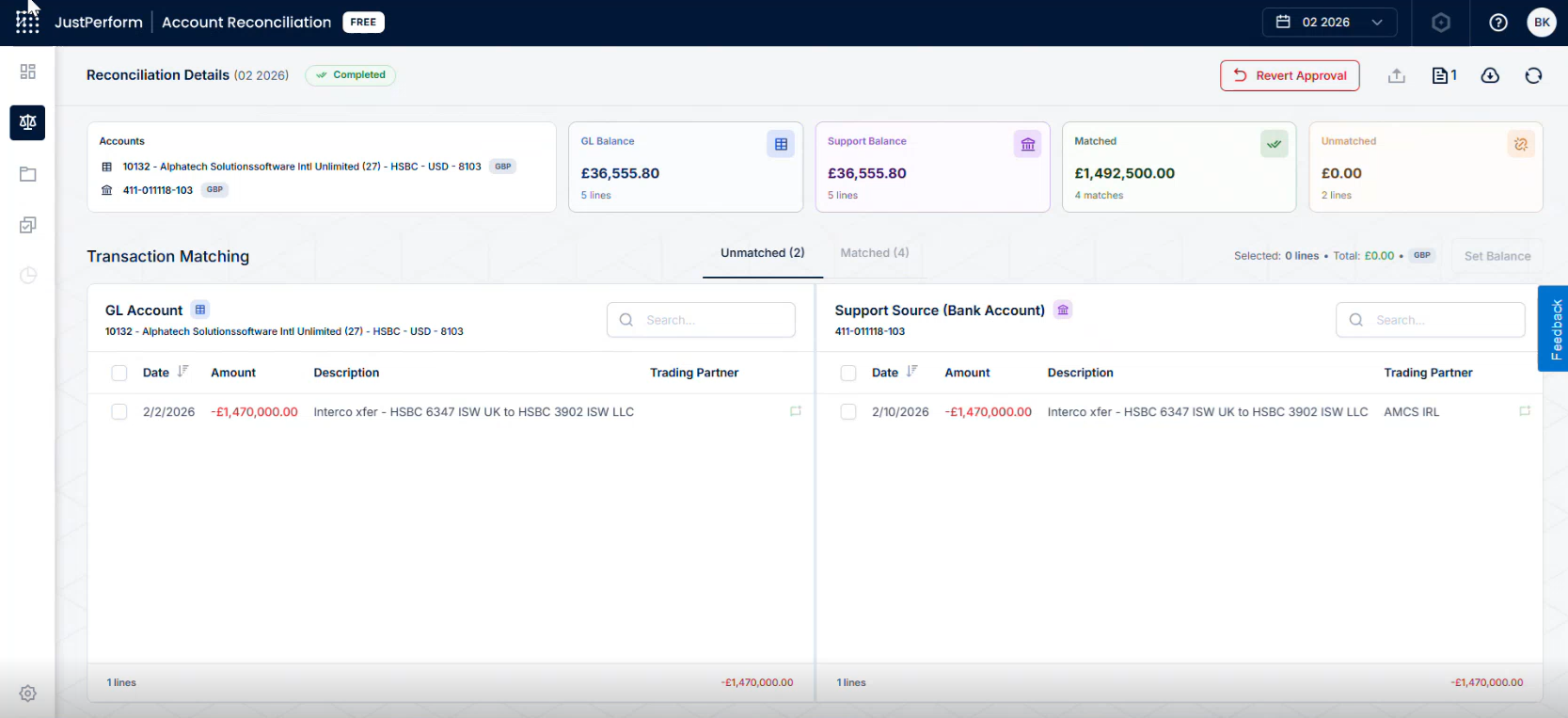Click GL amount -£1,470,000.00 in 2/2/2026 row
Image resolution: width=1568 pixels, height=718 pixels.
pos(254,412)
